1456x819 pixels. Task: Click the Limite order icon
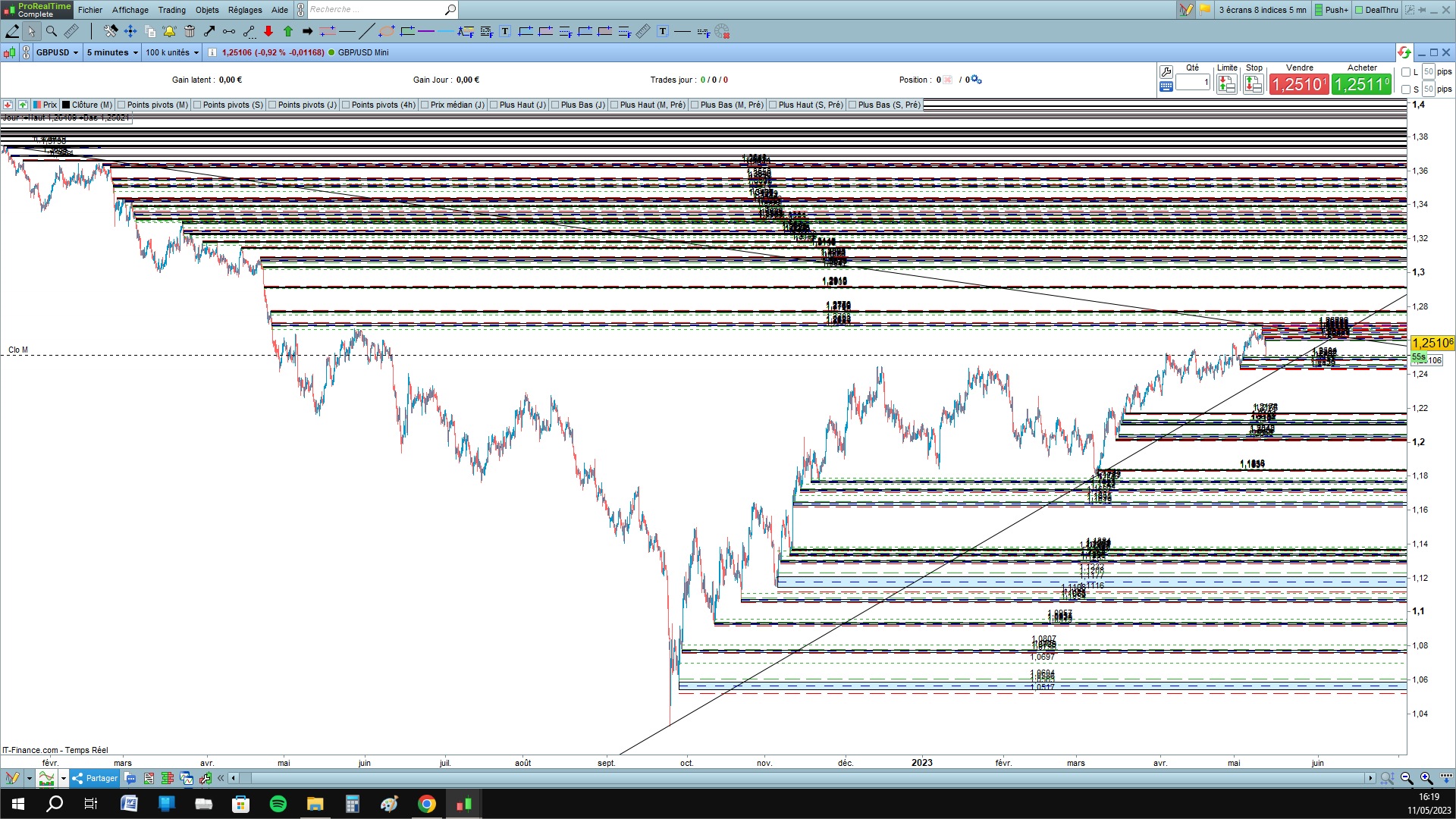(1226, 84)
